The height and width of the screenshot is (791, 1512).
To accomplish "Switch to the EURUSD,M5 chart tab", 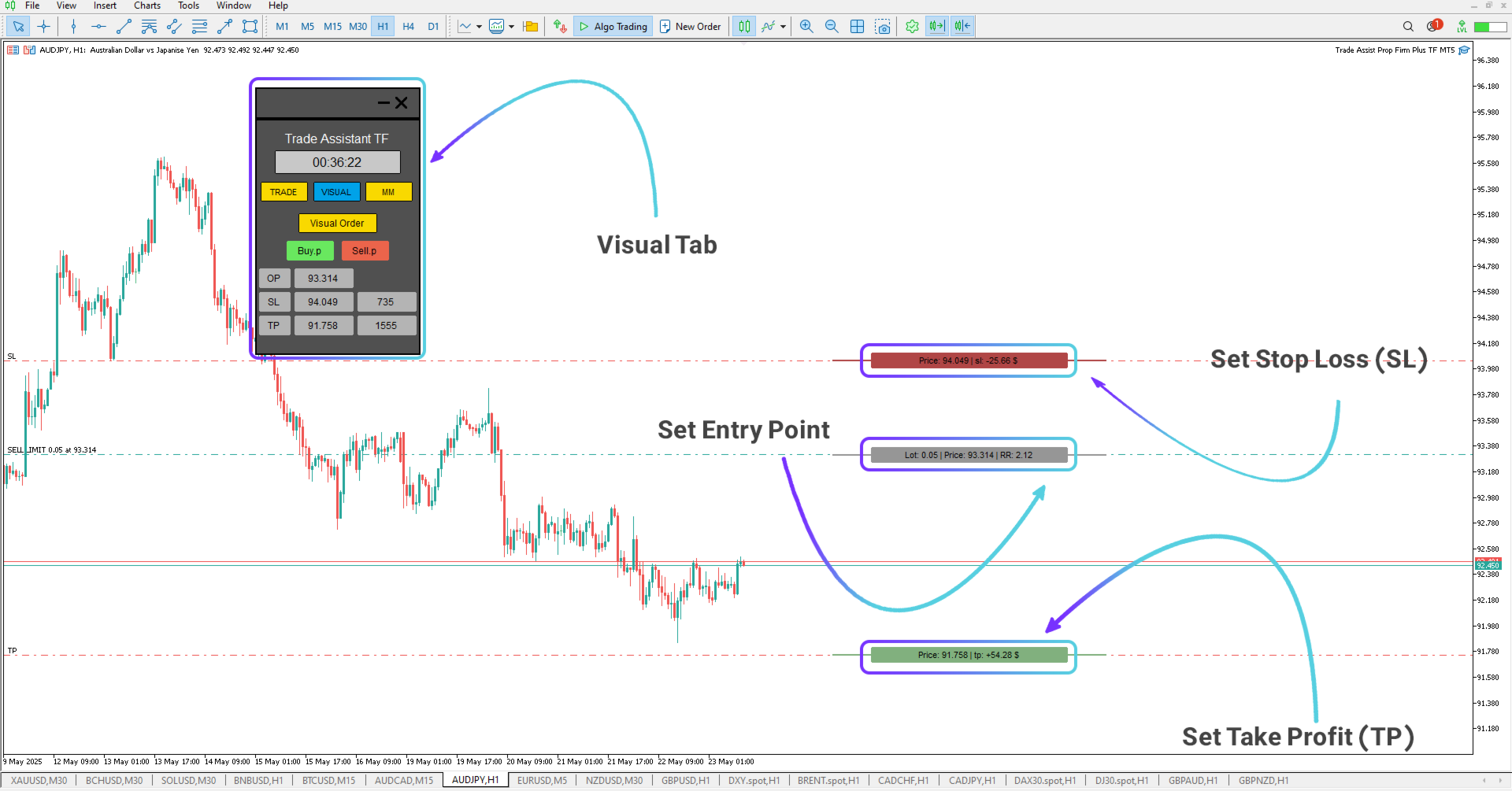I will (x=542, y=780).
